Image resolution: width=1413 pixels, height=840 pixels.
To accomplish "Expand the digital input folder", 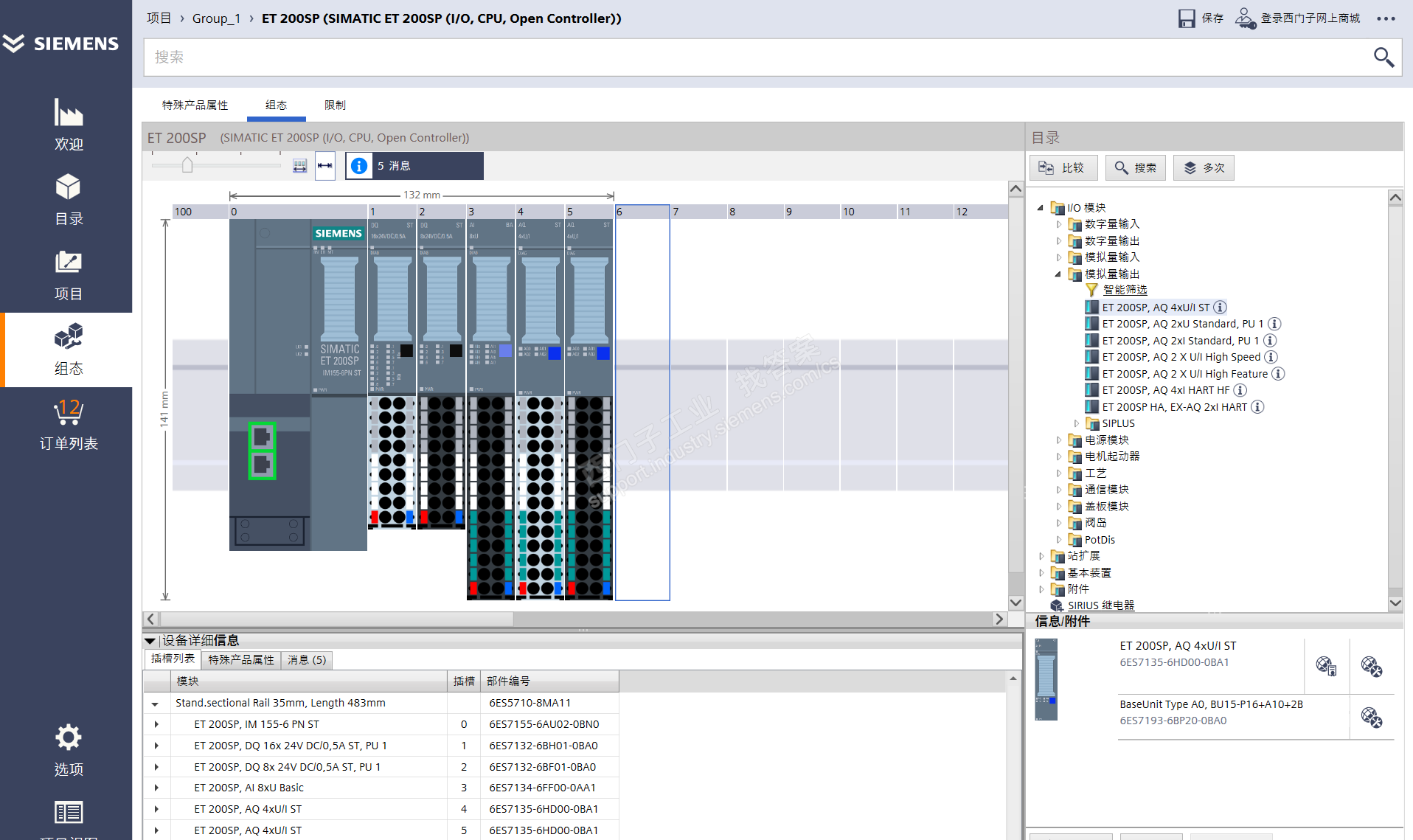I will tap(1058, 224).
